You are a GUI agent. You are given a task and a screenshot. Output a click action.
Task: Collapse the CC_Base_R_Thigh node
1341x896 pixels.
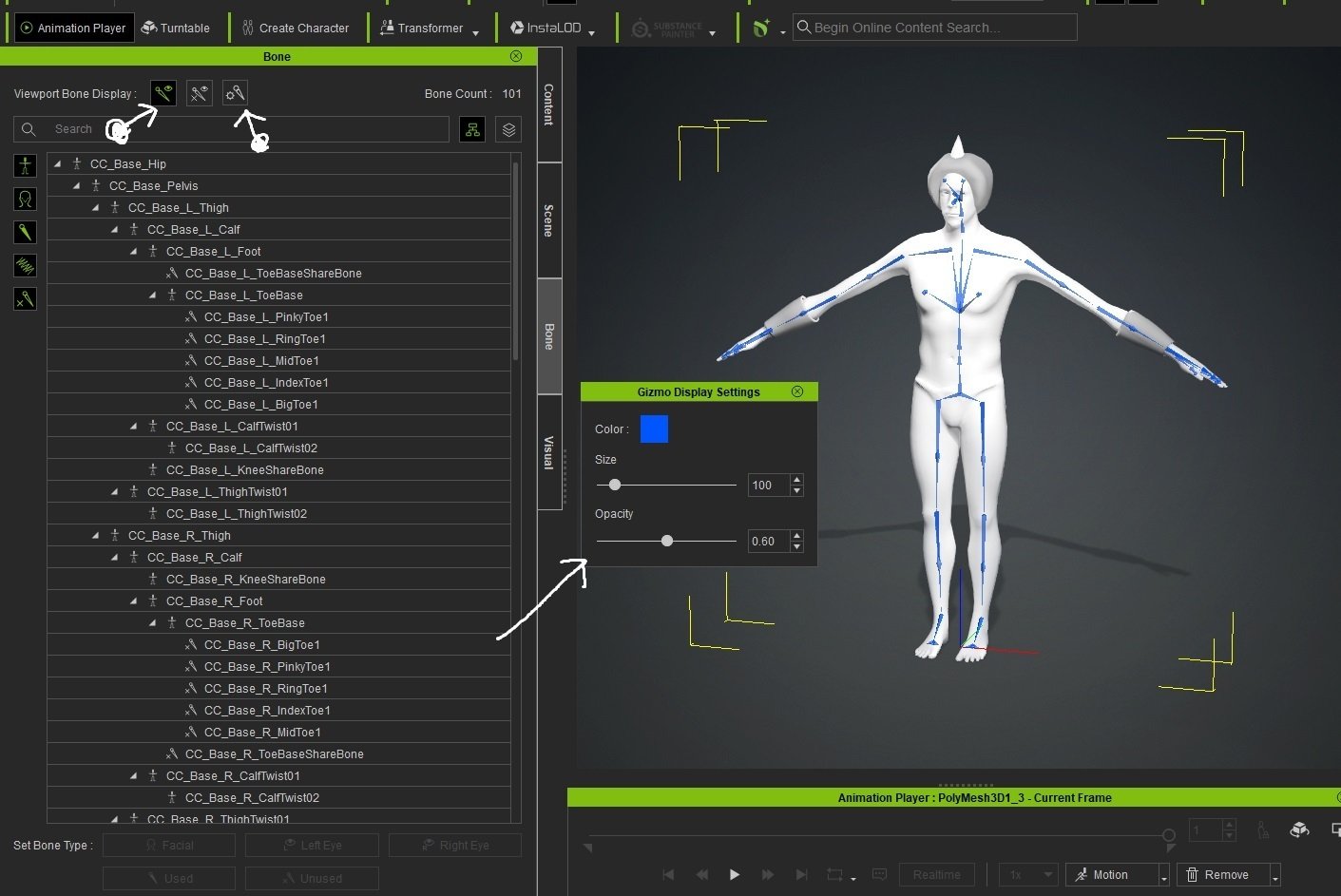95,535
